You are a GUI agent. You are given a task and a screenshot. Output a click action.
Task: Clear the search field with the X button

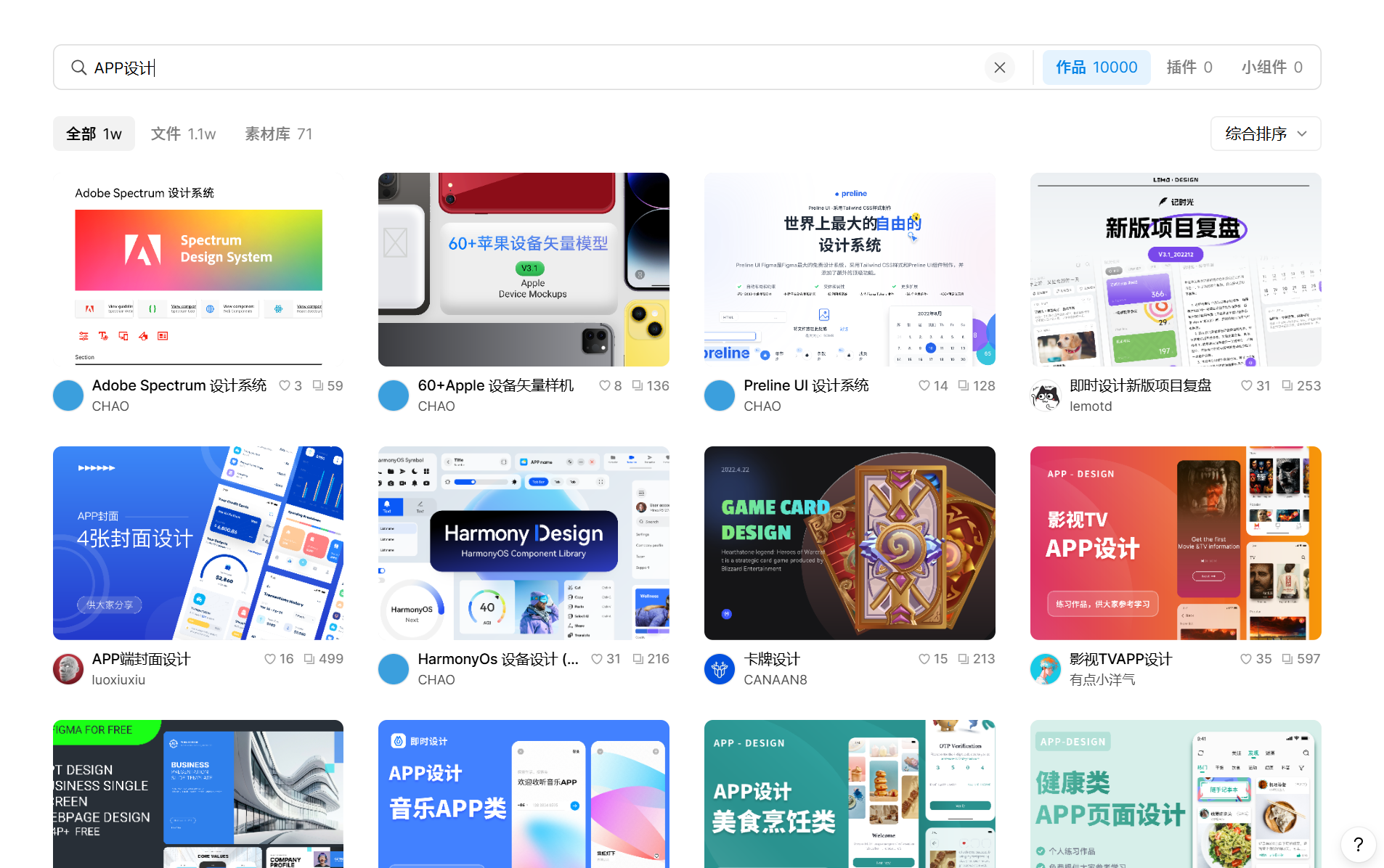pos(999,67)
